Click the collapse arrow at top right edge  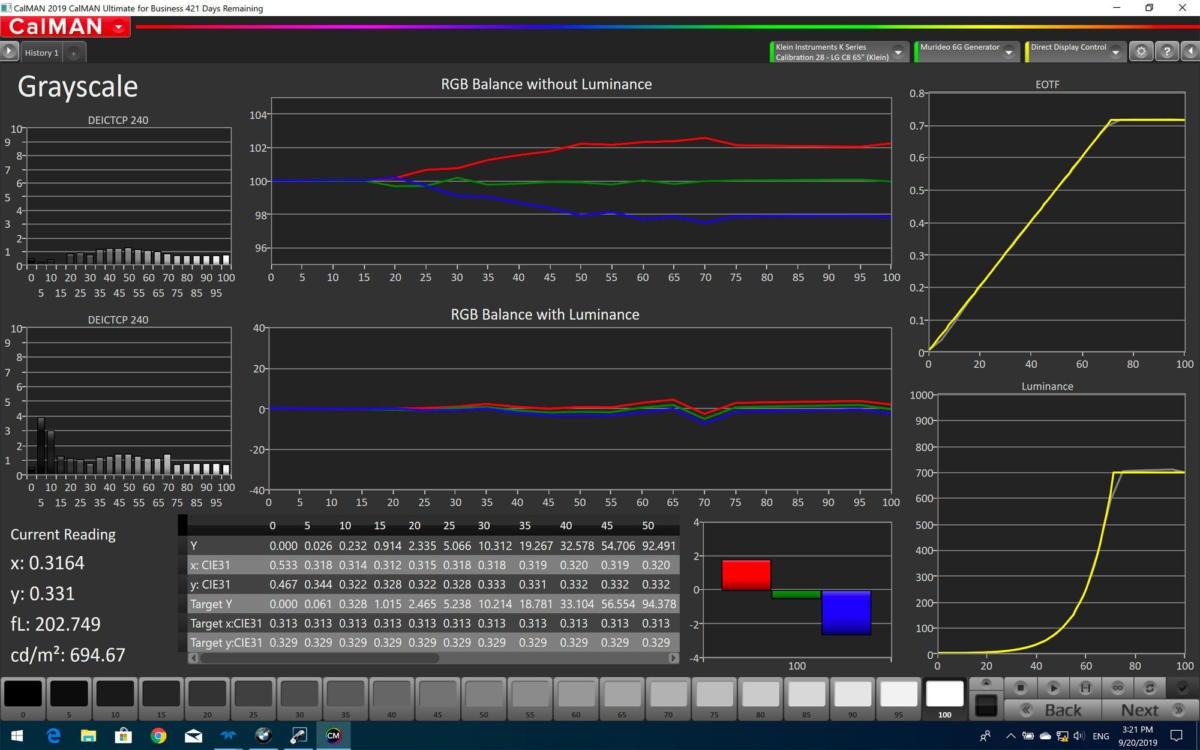pos(1190,52)
